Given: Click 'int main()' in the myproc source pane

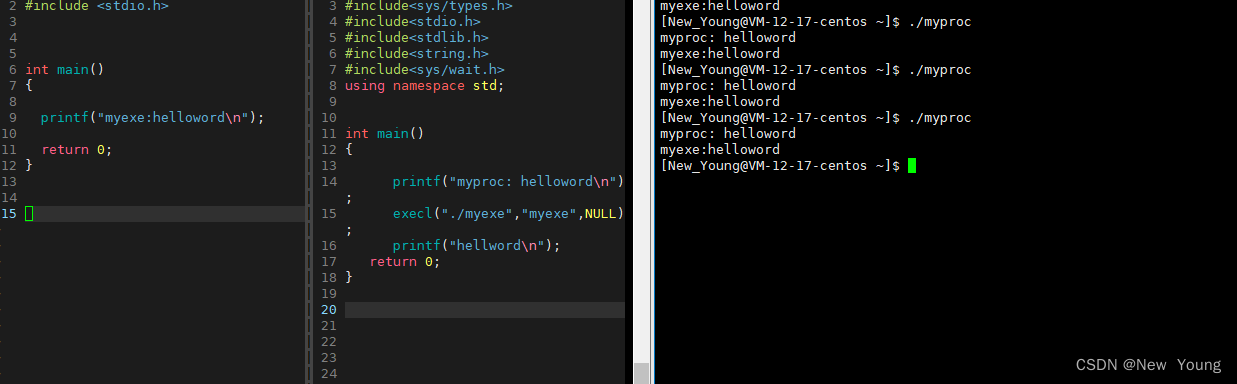Looking at the screenshot, I should click(385, 134).
